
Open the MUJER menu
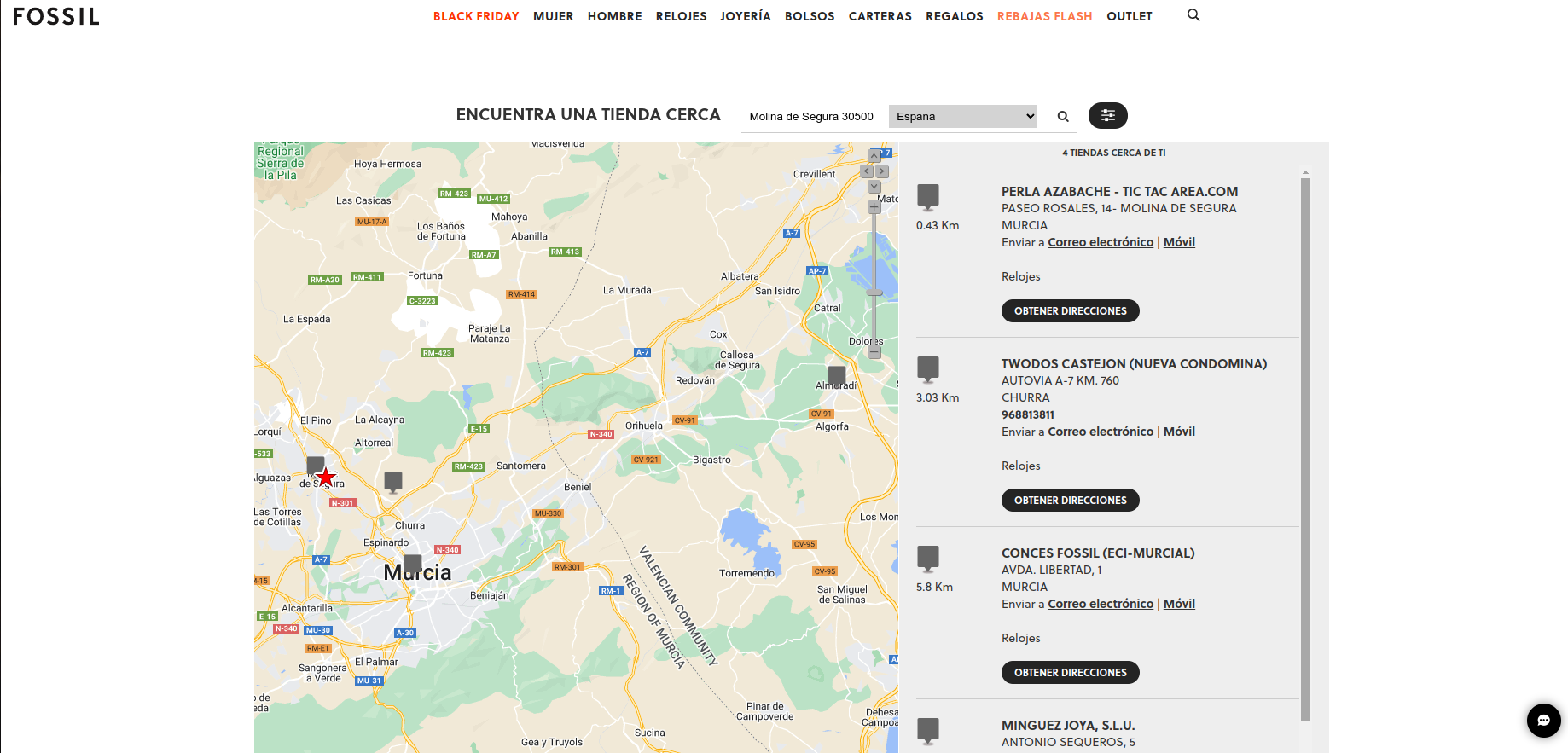(554, 16)
